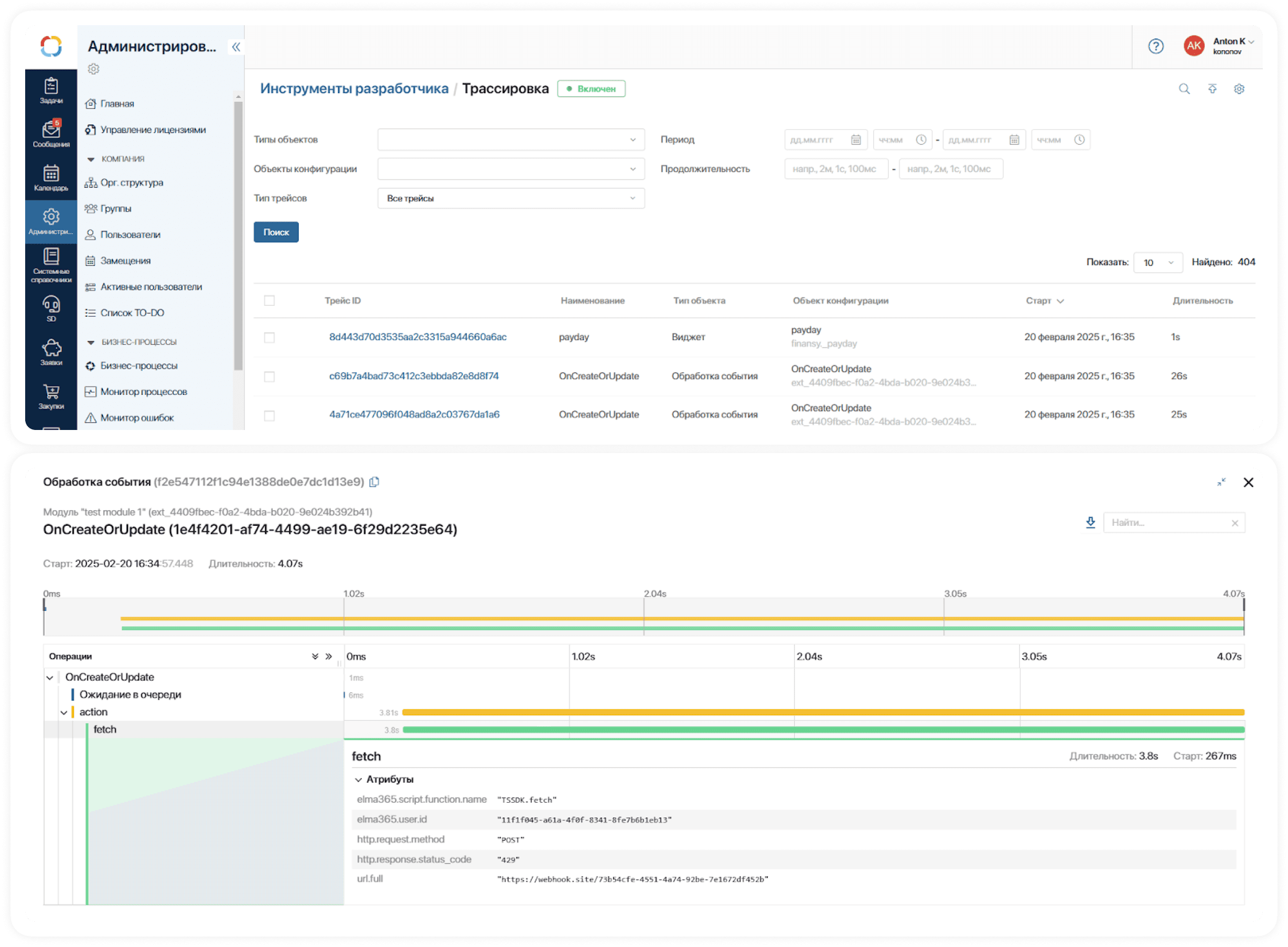Click the help question mark icon

coord(1156,47)
